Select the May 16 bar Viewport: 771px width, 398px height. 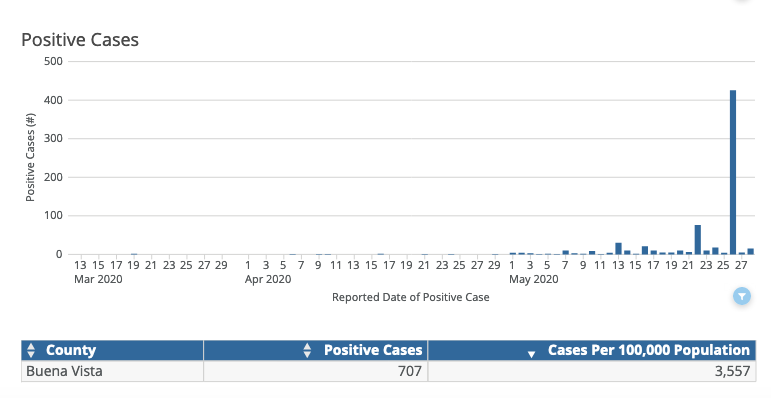(x=645, y=250)
